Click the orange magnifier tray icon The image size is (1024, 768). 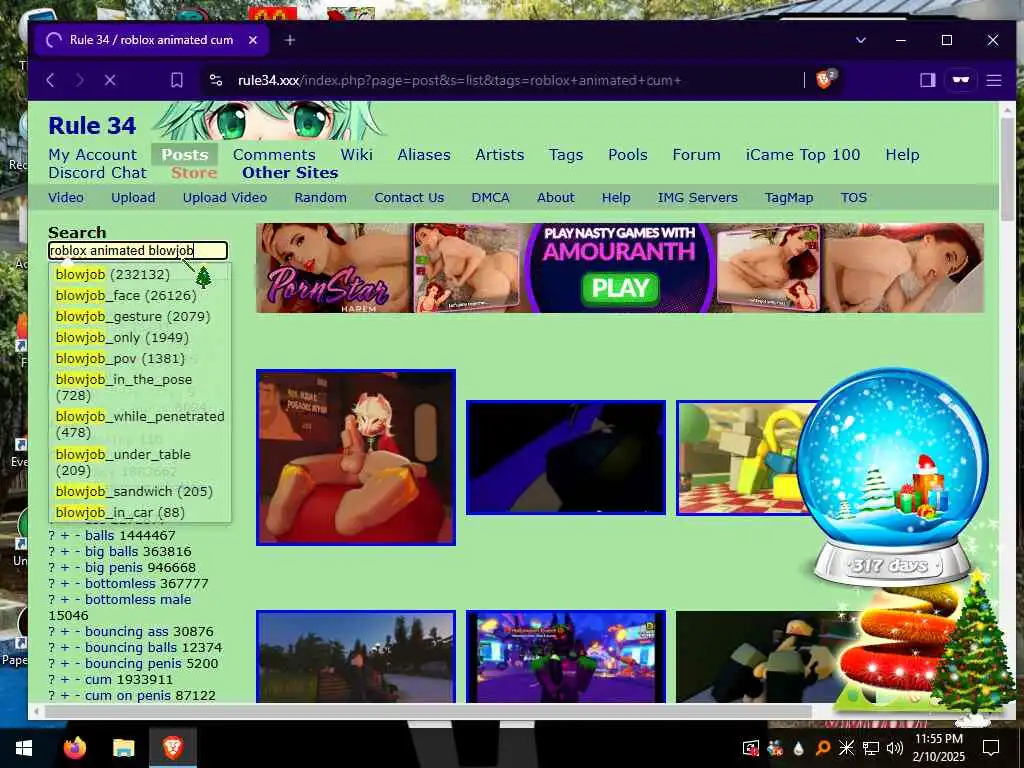click(823, 748)
